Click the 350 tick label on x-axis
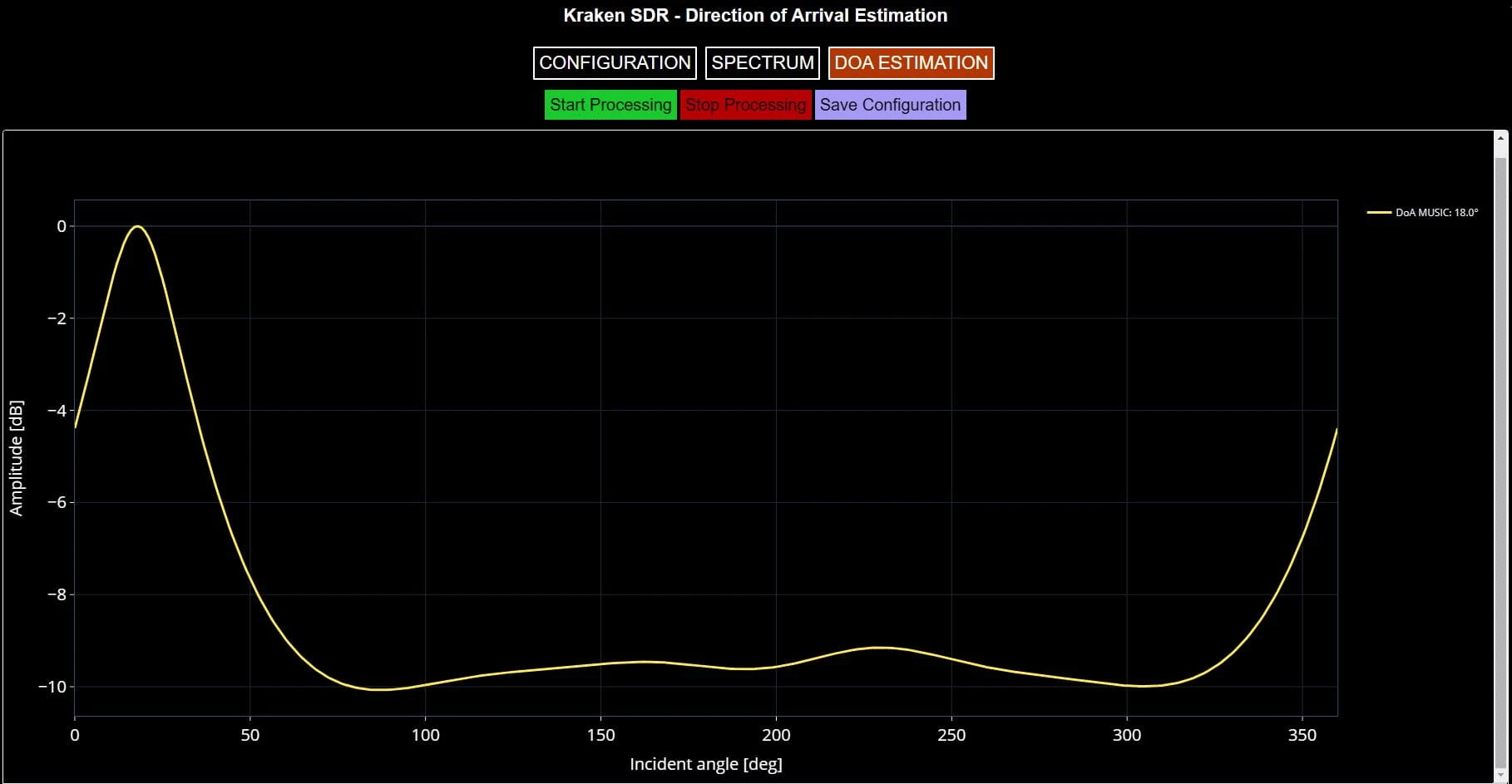 tap(1302, 735)
